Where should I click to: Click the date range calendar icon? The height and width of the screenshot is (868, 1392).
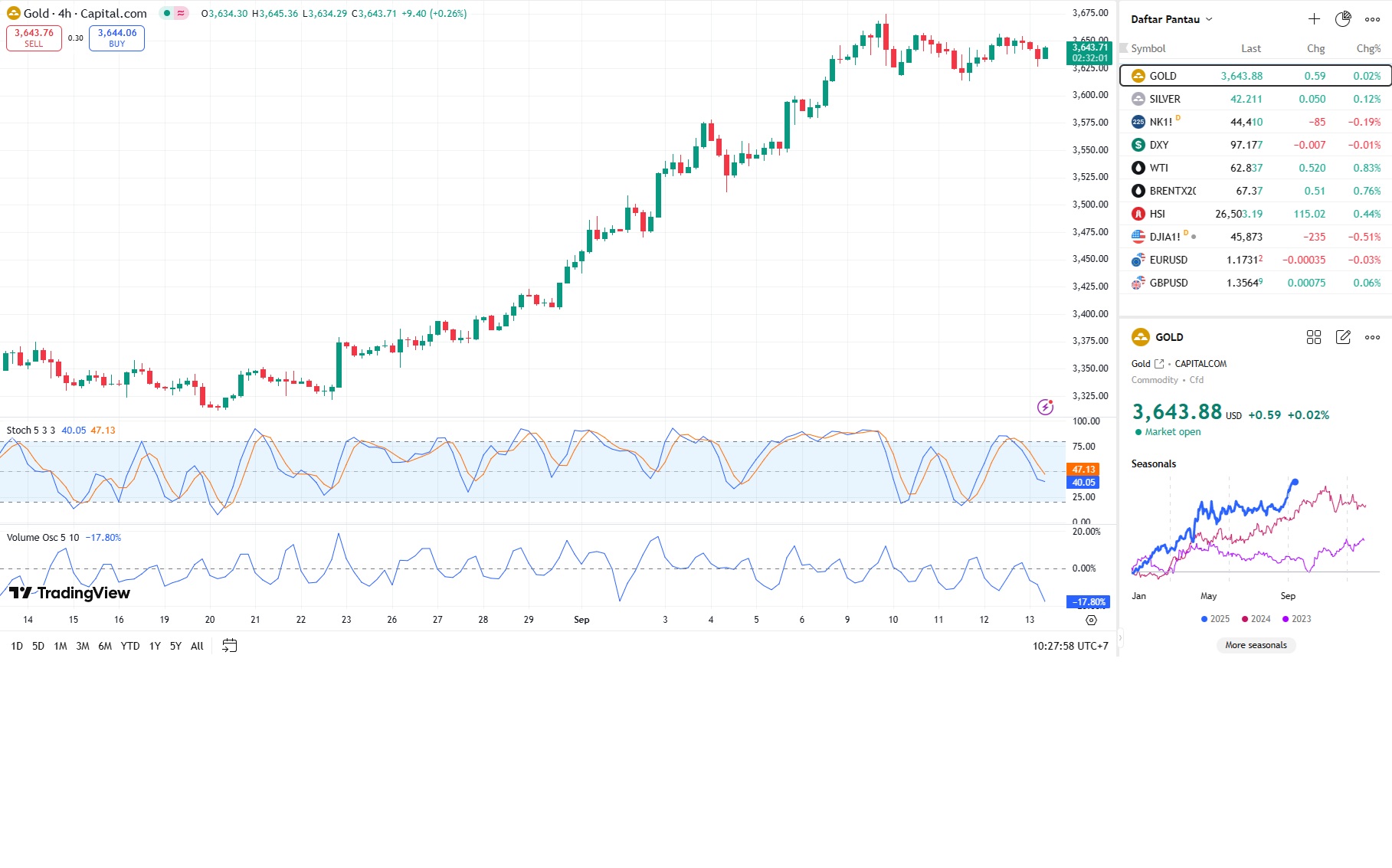tap(229, 646)
